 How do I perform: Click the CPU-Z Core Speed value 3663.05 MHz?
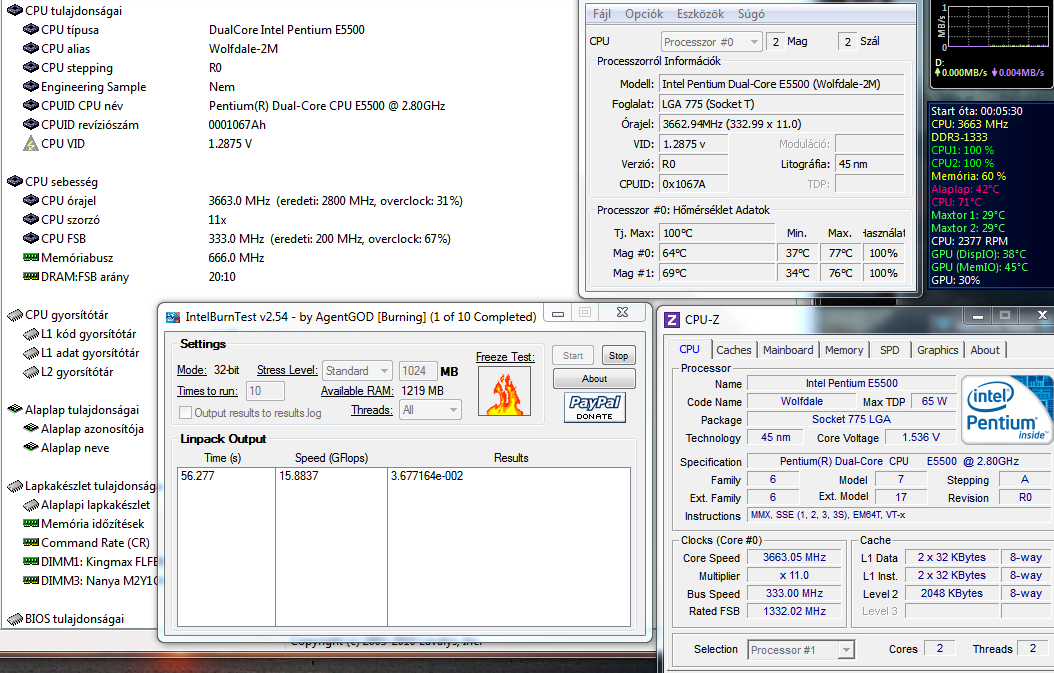794,557
